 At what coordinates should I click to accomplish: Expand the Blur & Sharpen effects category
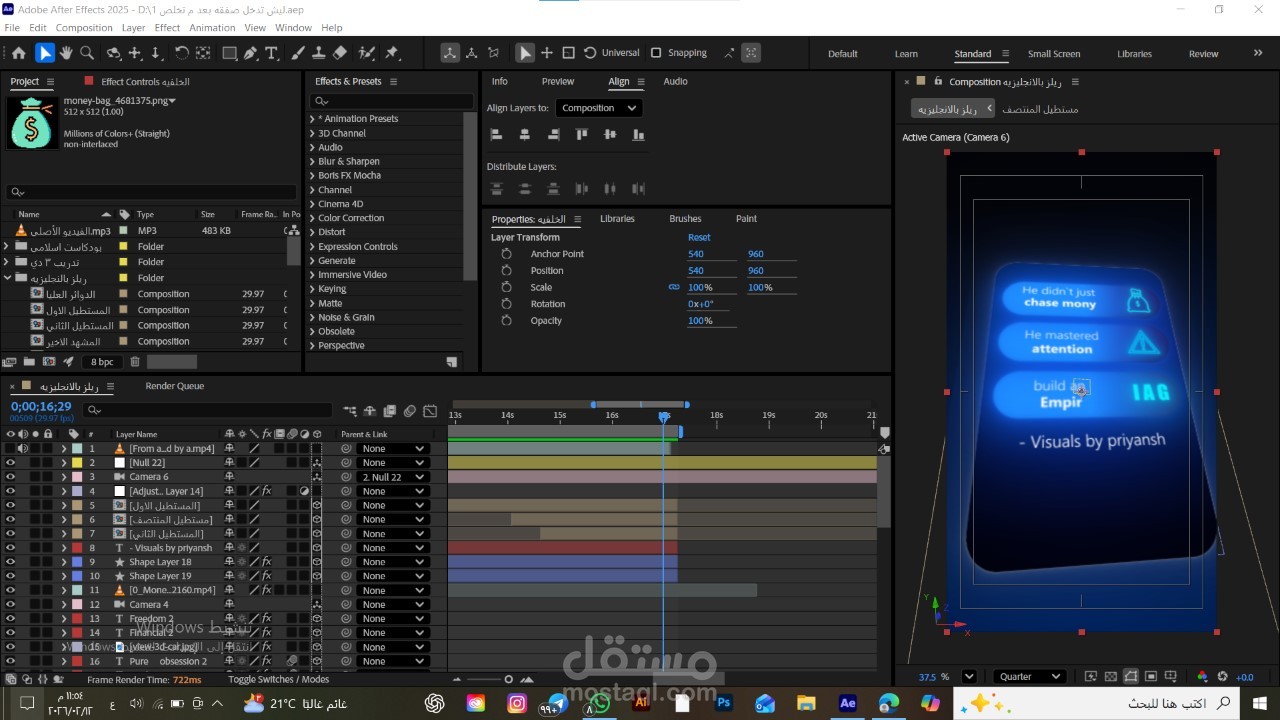[x=313, y=161]
